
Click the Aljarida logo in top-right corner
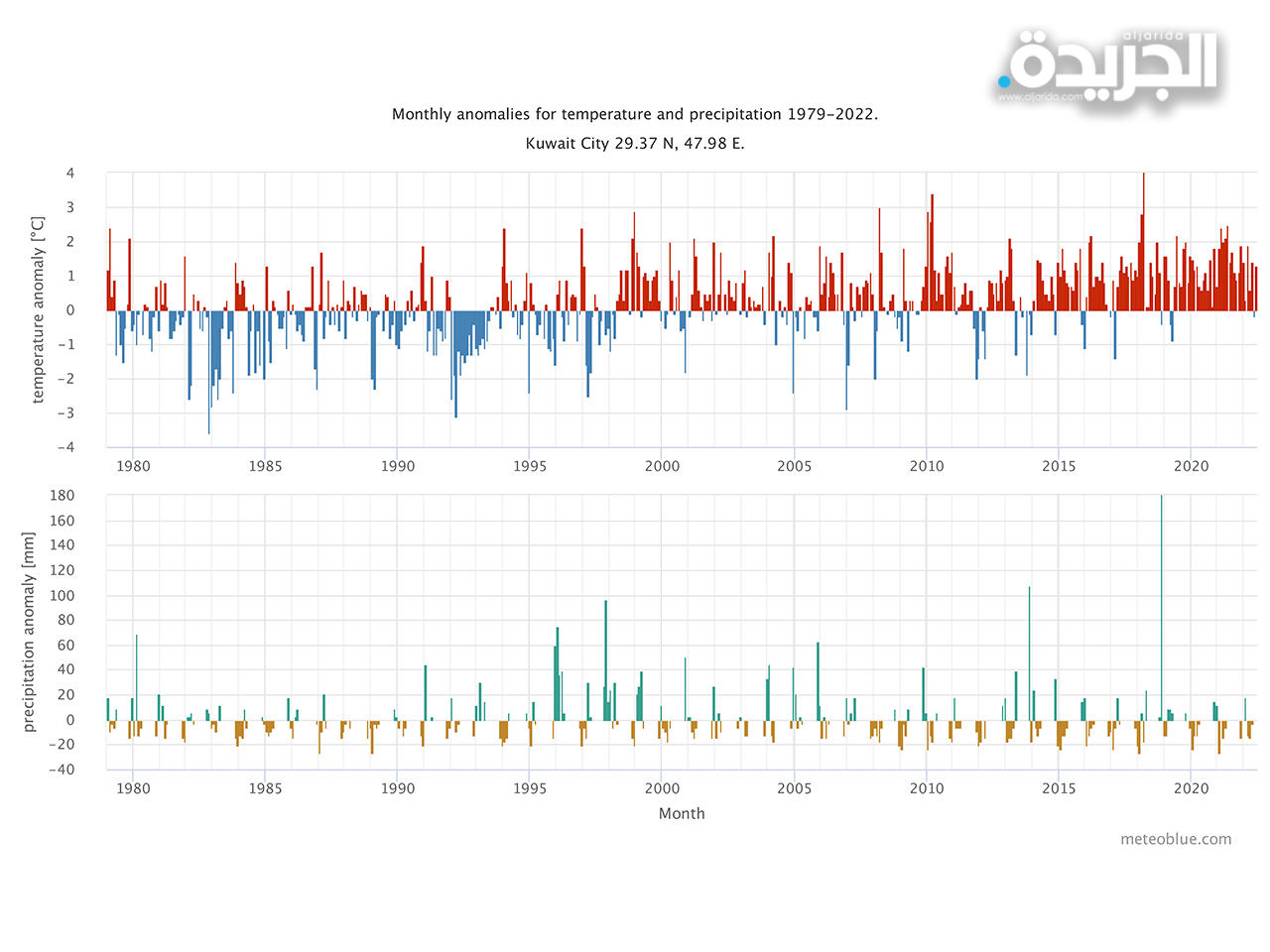[x=1109, y=62]
